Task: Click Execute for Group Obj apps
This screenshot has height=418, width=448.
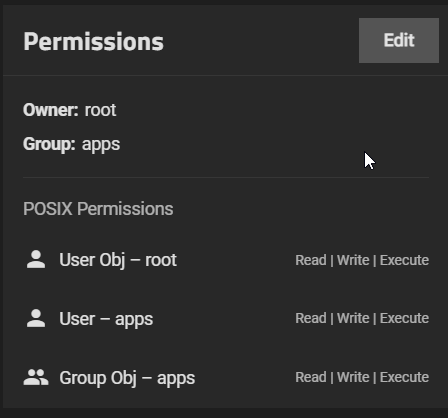Action: (x=404, y=377)
